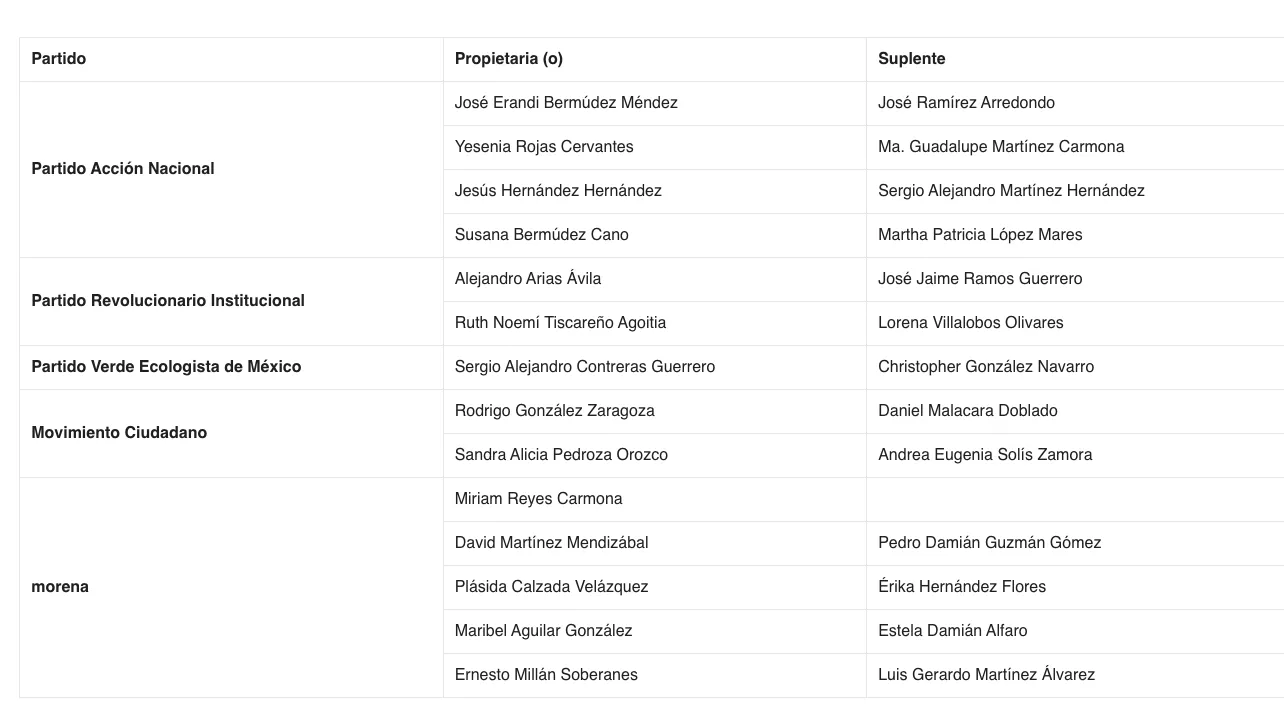Click Rodrigo González Zaragoza
This screenshot has height=728, width=1284.
coord(555,411)
